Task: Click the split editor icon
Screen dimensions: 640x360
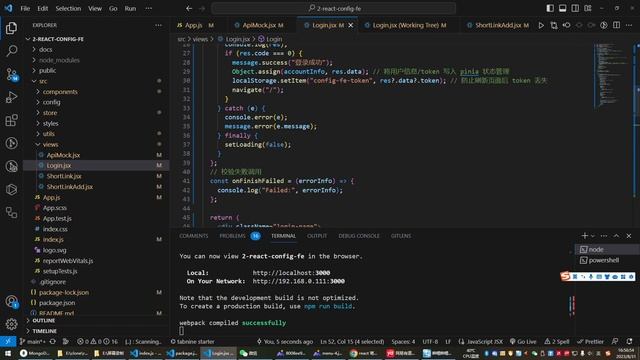Action: [x=616, y=25]
